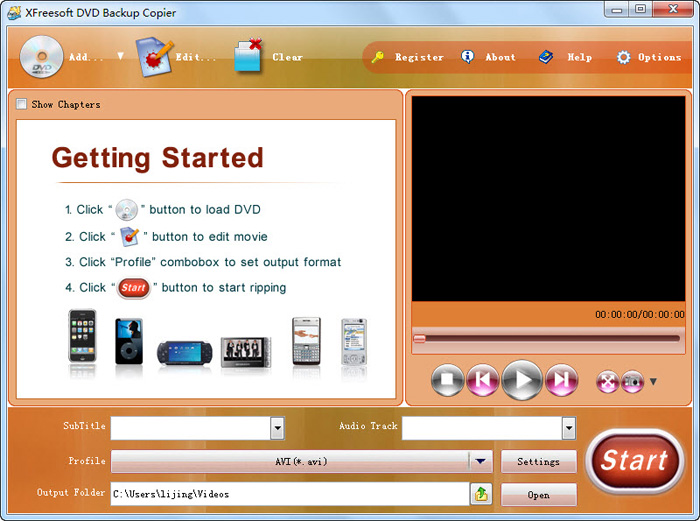The height and width of the screenshot is (521, 700).
Task: Click the "Getting Started" heading
Action: (x=158, y=158)
